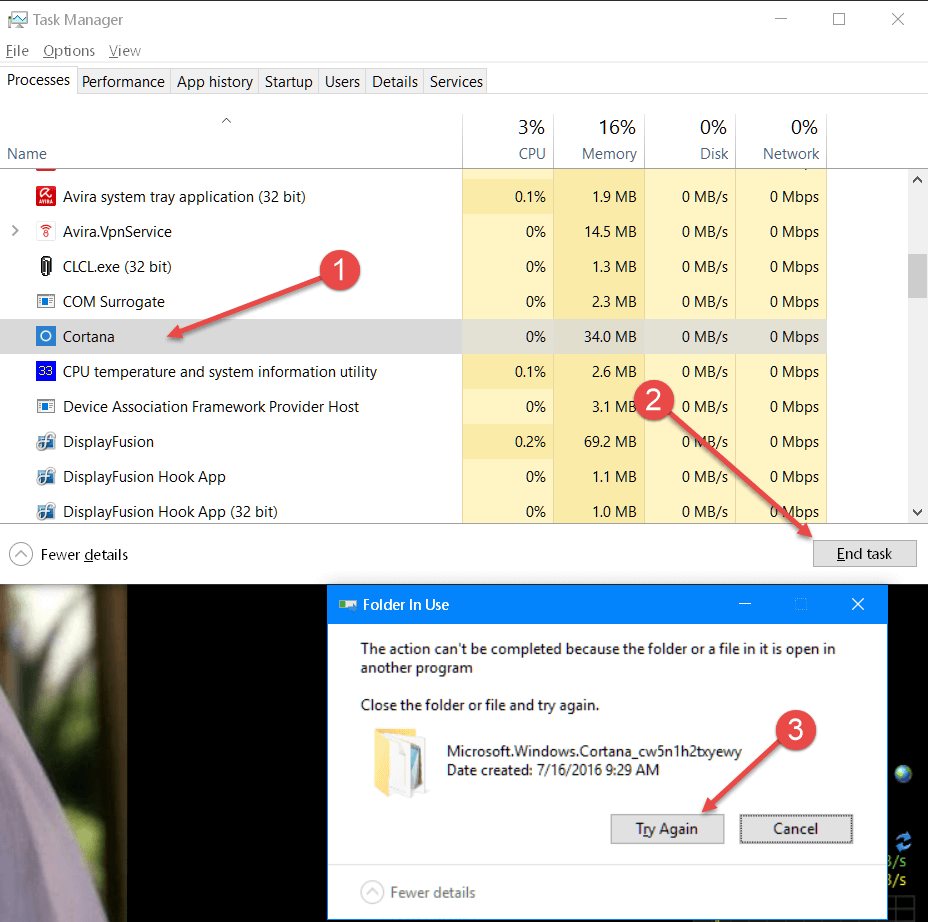Click the blue sync arrows icon
Screen dimensions: 928x922
coord(903,841)
